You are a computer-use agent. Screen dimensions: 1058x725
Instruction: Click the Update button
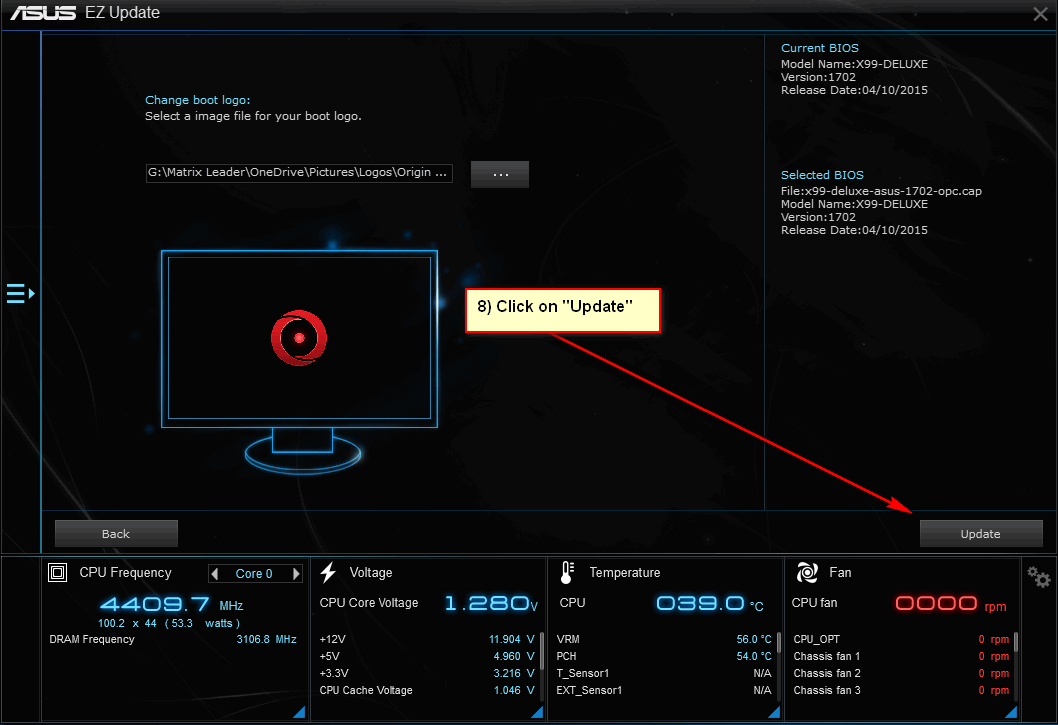pos(981,534)
